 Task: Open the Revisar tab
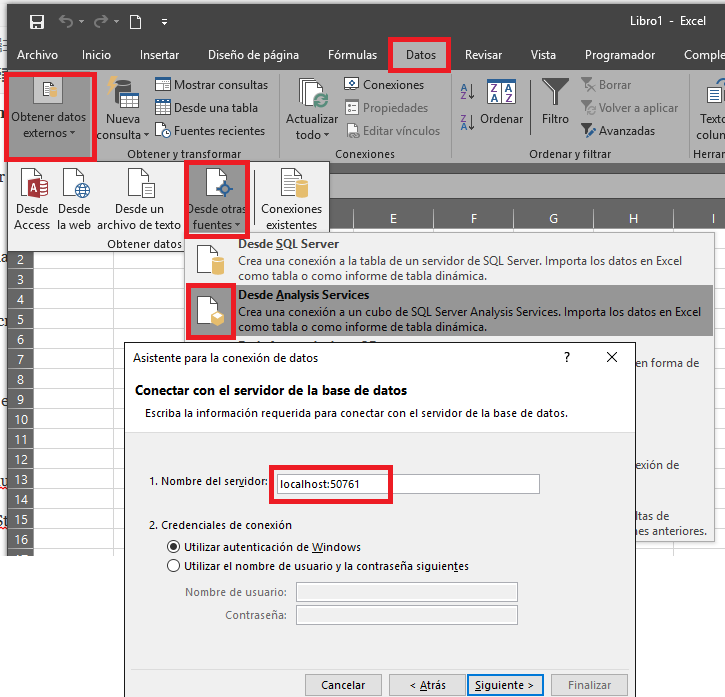(x=483, y=55)
